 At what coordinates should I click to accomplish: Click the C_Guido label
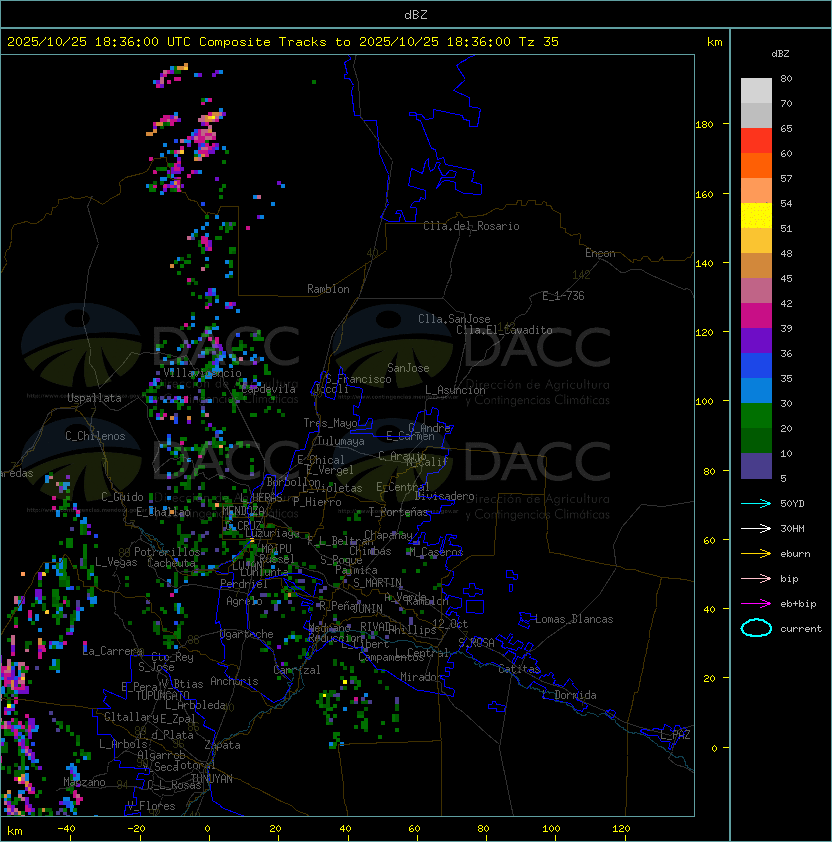click(122, 497)
